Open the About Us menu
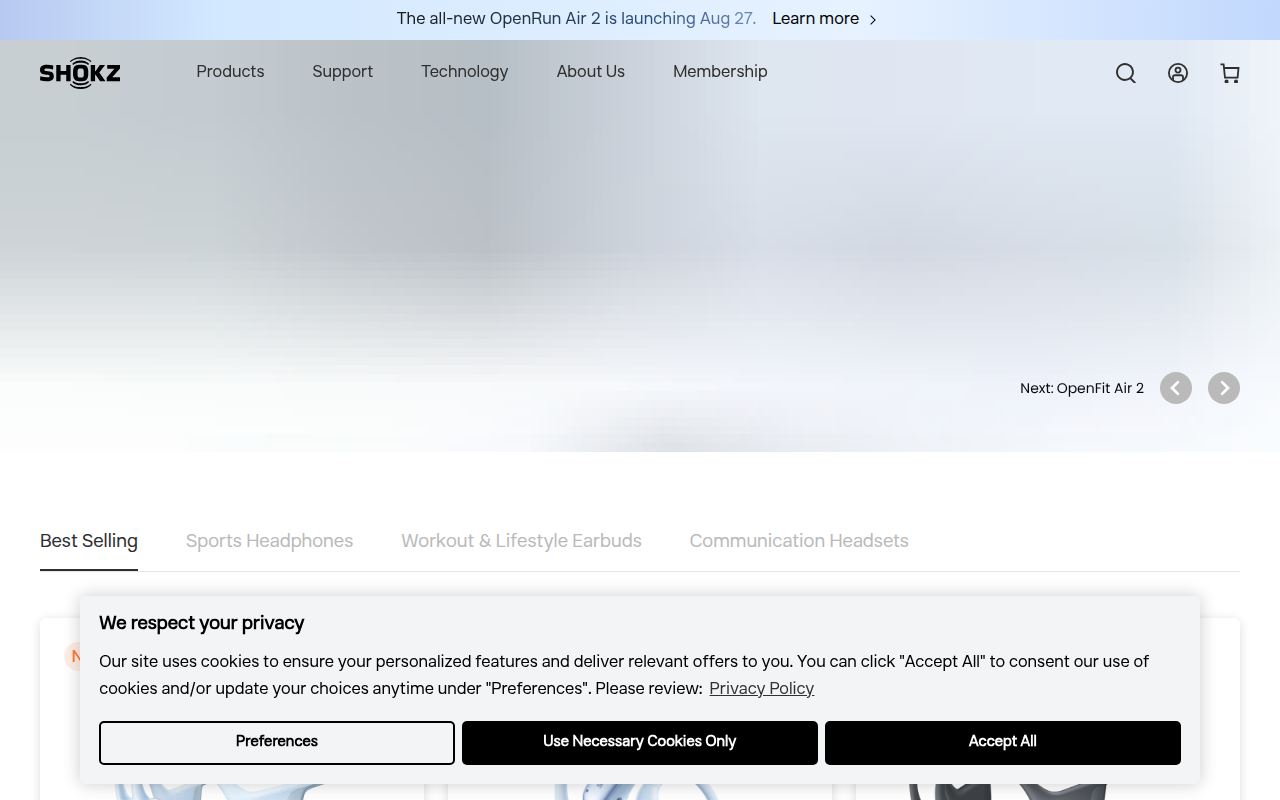Image resolution: width=1280 pixels, height=800 pixels. pyautogui.click(x=591, y=72)
